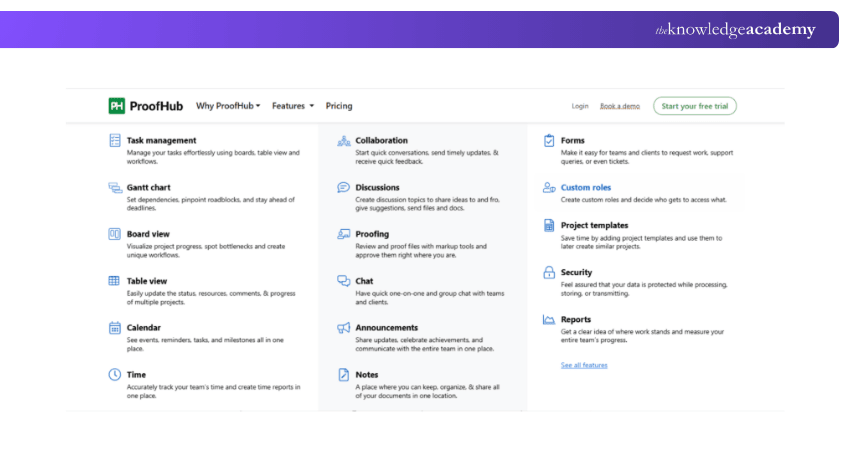Click the ProofHub wordmark text
The width and height of the screenshot is (850, 450).
pos(156,106)
